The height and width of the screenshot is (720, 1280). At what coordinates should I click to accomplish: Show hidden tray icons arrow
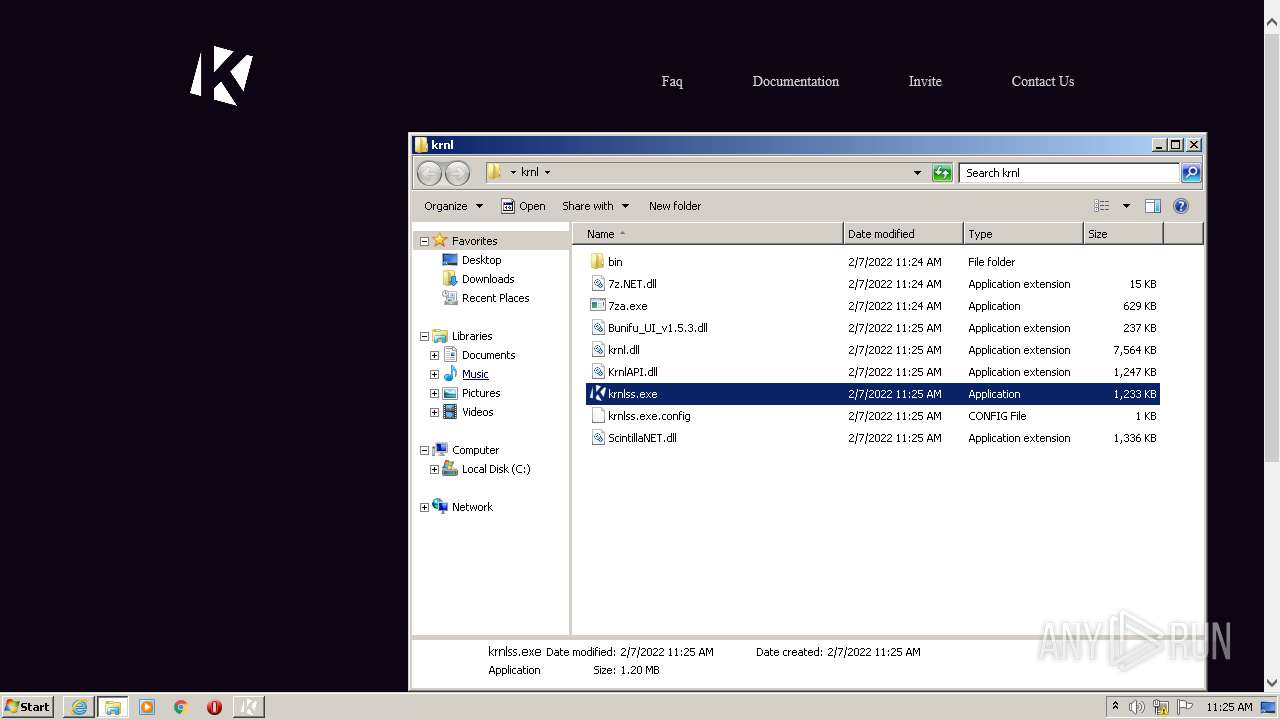point(1115,707)
